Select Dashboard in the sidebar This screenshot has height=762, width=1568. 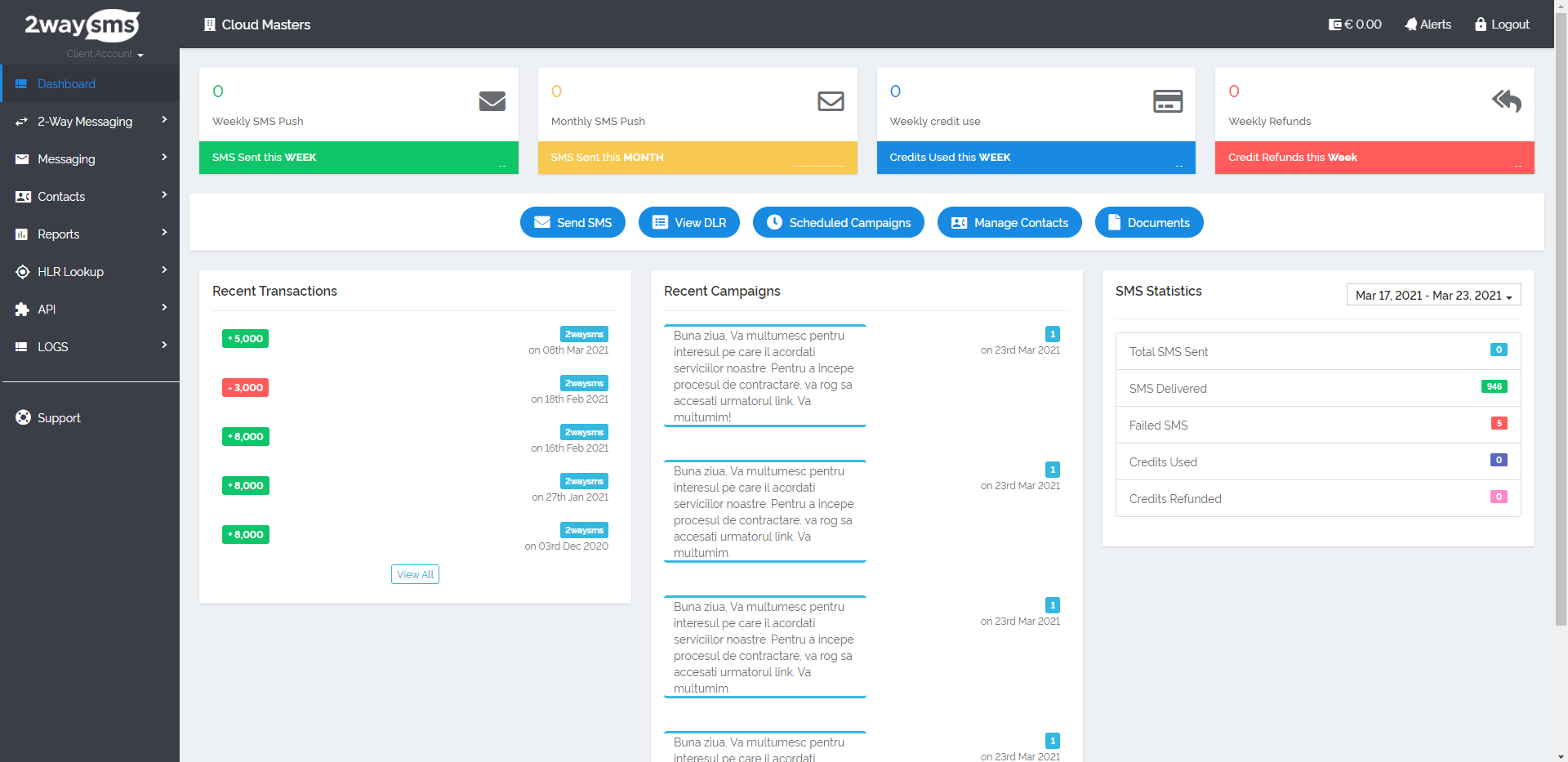66,84
